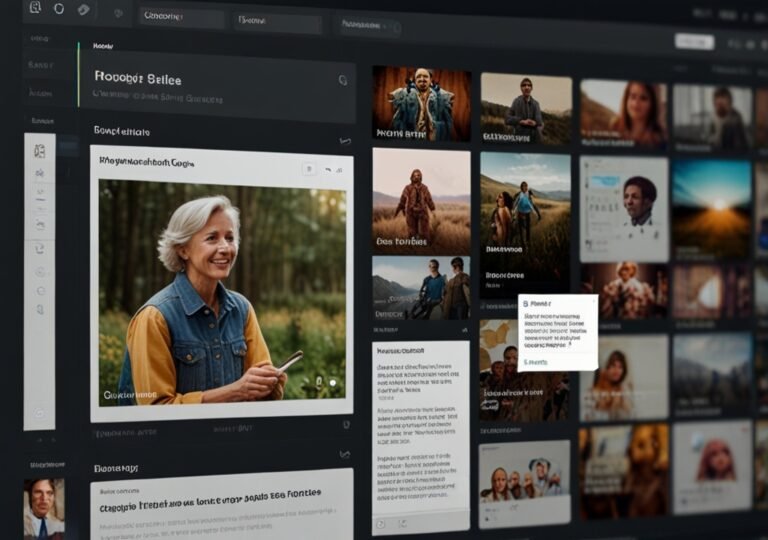Click the link at the bottom of the white popup note
This screenshot has width=768, height=540.
click(x=535, y=362)
